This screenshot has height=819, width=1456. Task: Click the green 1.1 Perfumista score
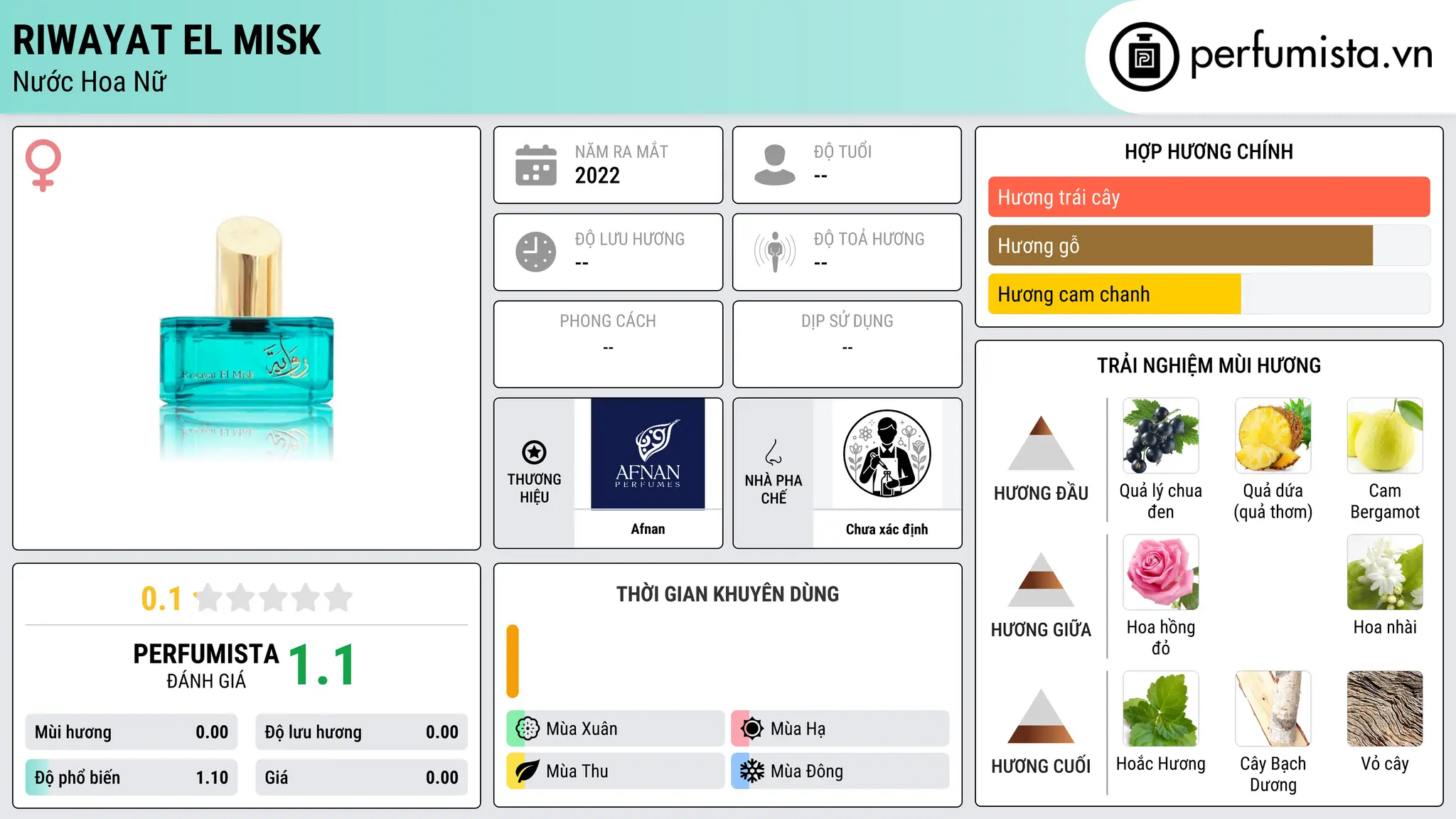click(x=322, y=665)
